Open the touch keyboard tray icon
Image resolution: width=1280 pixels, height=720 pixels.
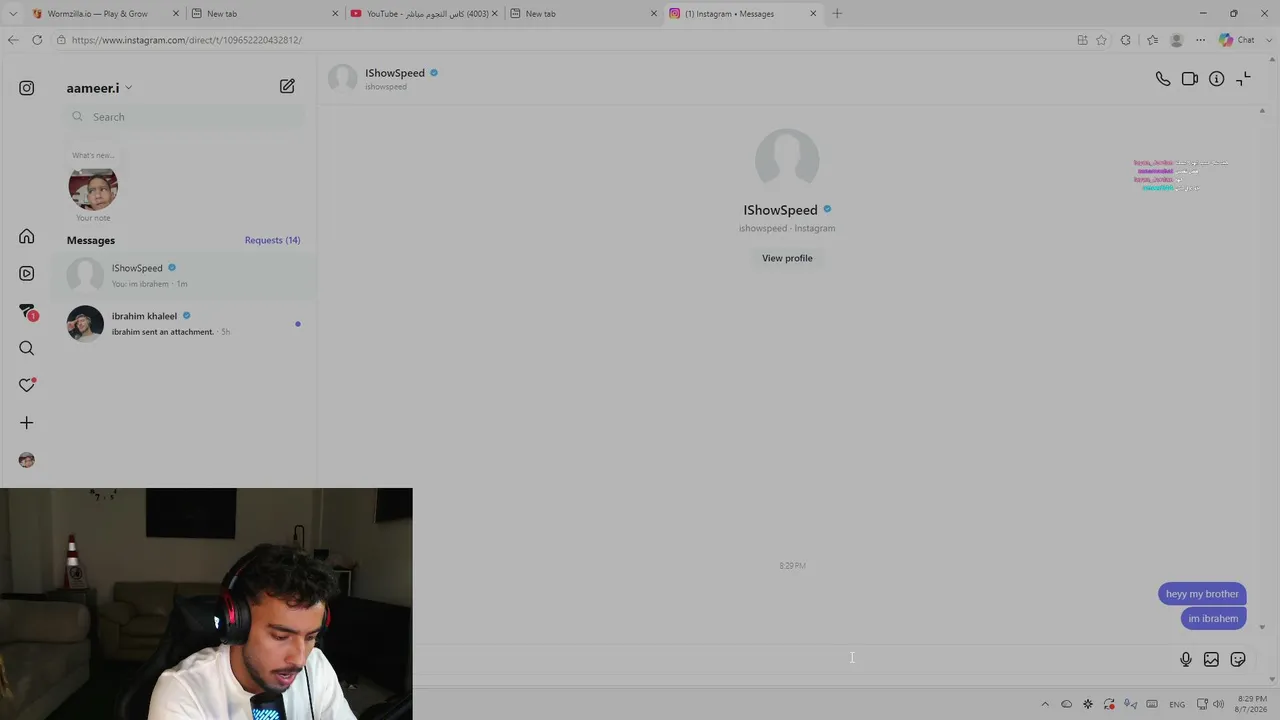[x=1152, y=704]
